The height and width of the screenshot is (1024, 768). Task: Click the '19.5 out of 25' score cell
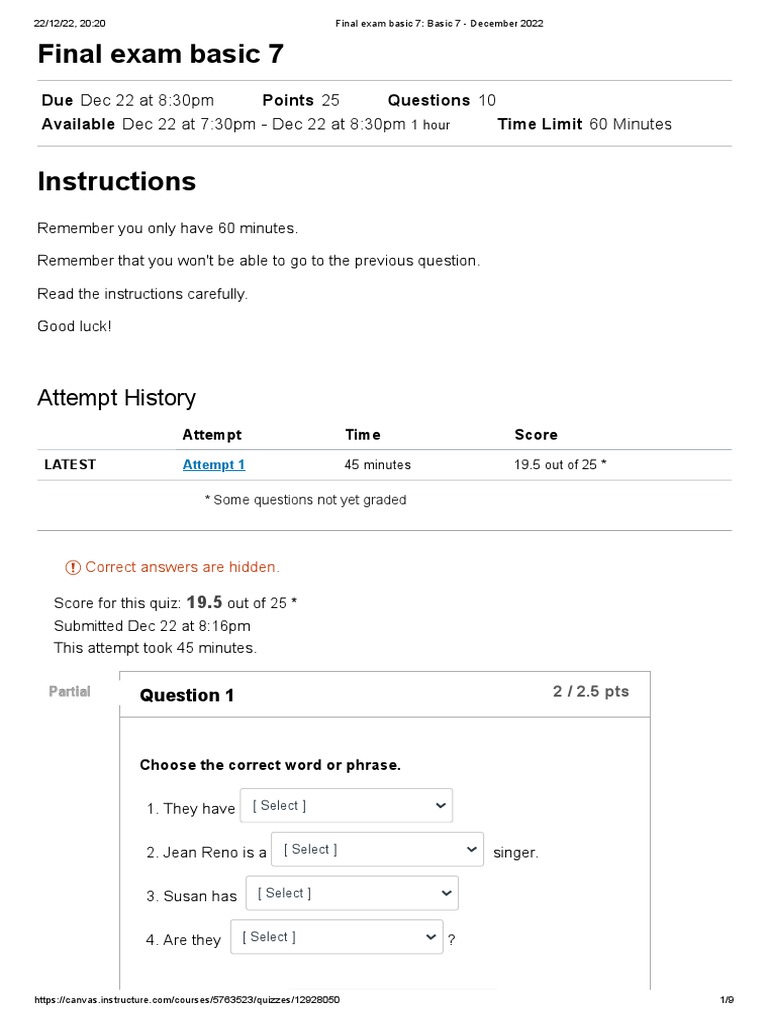[x=560, y=465]
